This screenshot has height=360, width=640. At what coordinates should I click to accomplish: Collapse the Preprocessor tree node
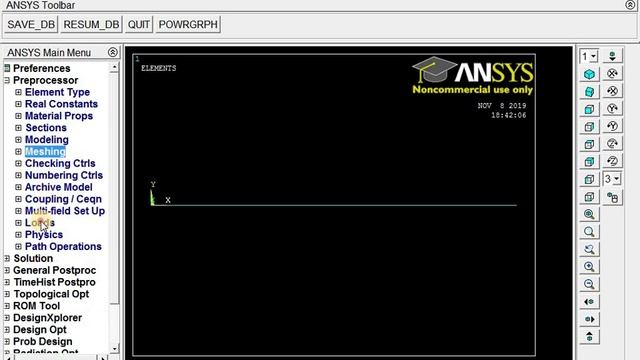(x=7, y=80)
